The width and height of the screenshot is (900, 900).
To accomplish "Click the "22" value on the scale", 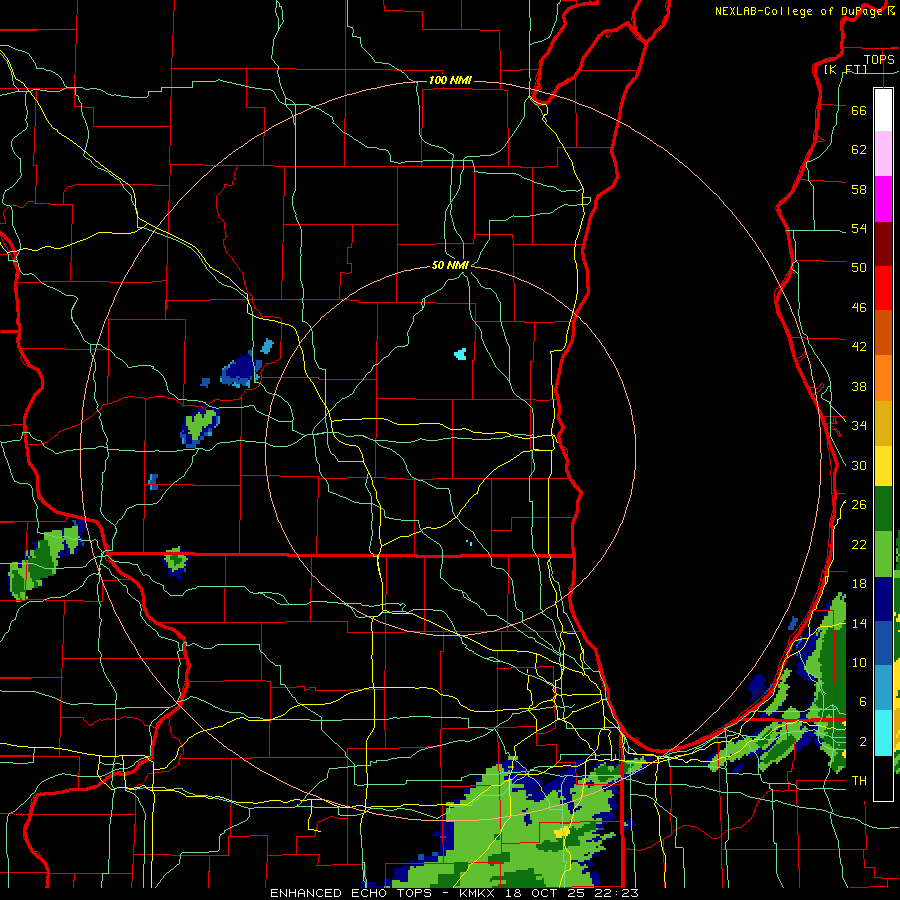I will point(859,544).
